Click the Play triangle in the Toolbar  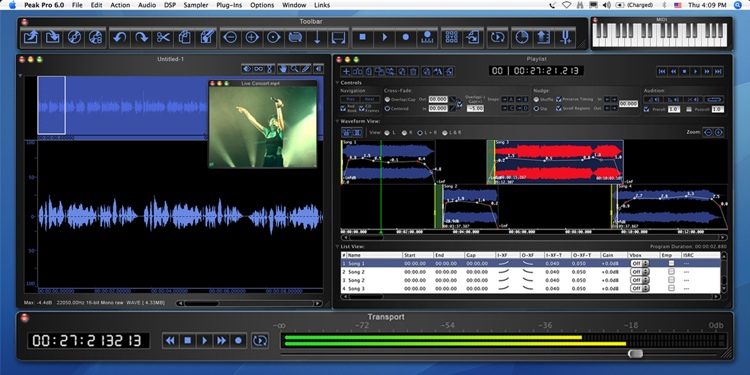coord(385,37)
